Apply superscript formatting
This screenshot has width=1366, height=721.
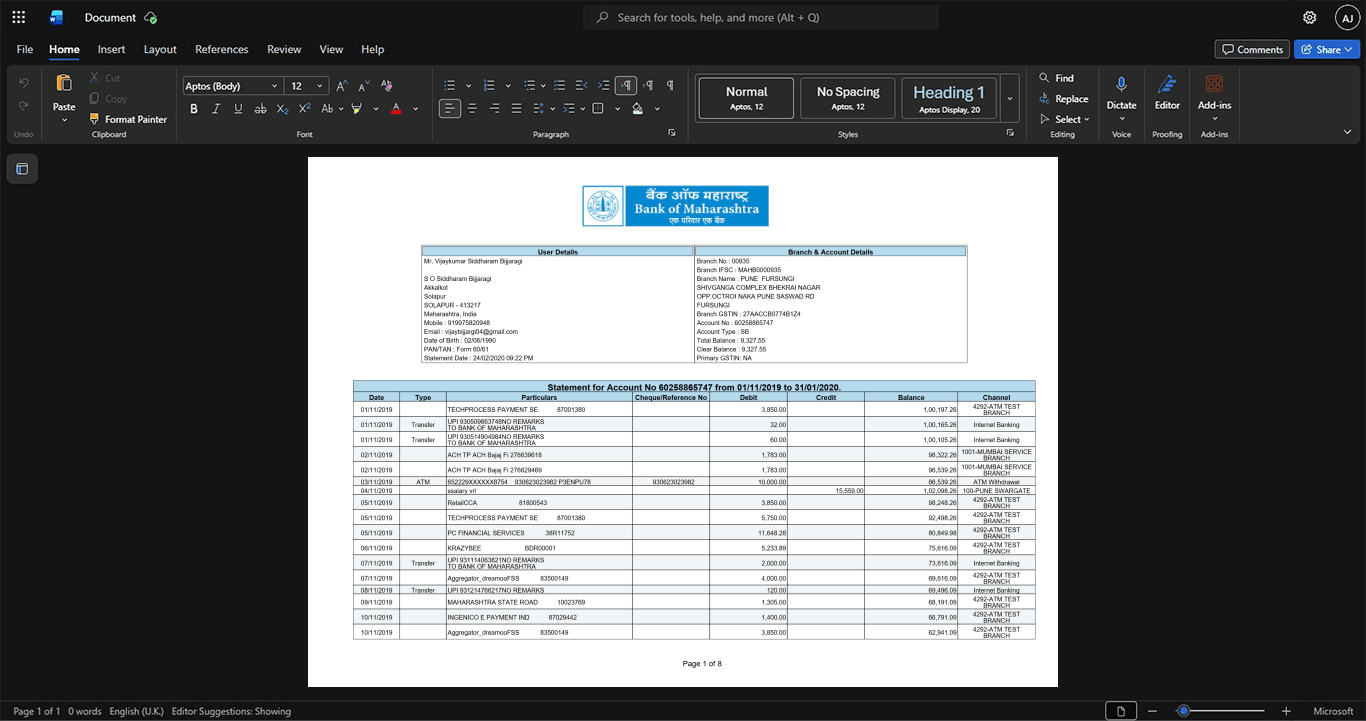coord(305,108)
